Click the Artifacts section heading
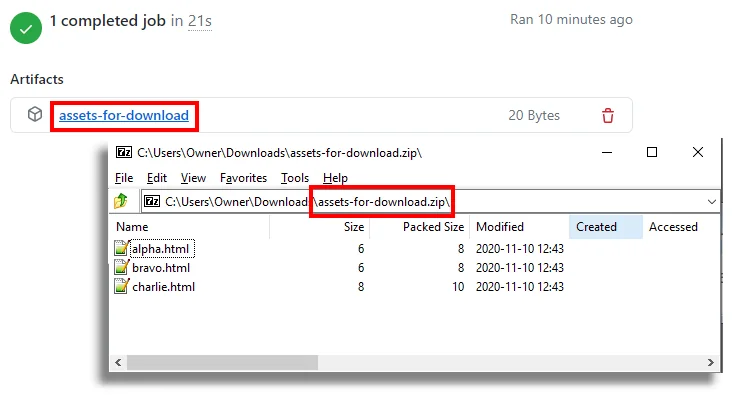750x395 pixels. [x=37, y=79]
